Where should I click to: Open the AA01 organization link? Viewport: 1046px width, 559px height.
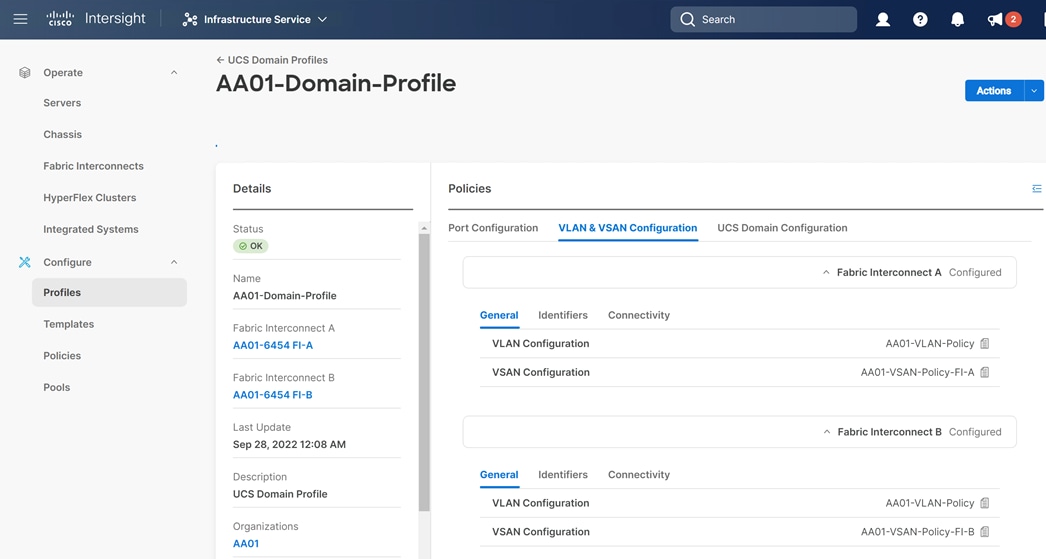[246, 543]
